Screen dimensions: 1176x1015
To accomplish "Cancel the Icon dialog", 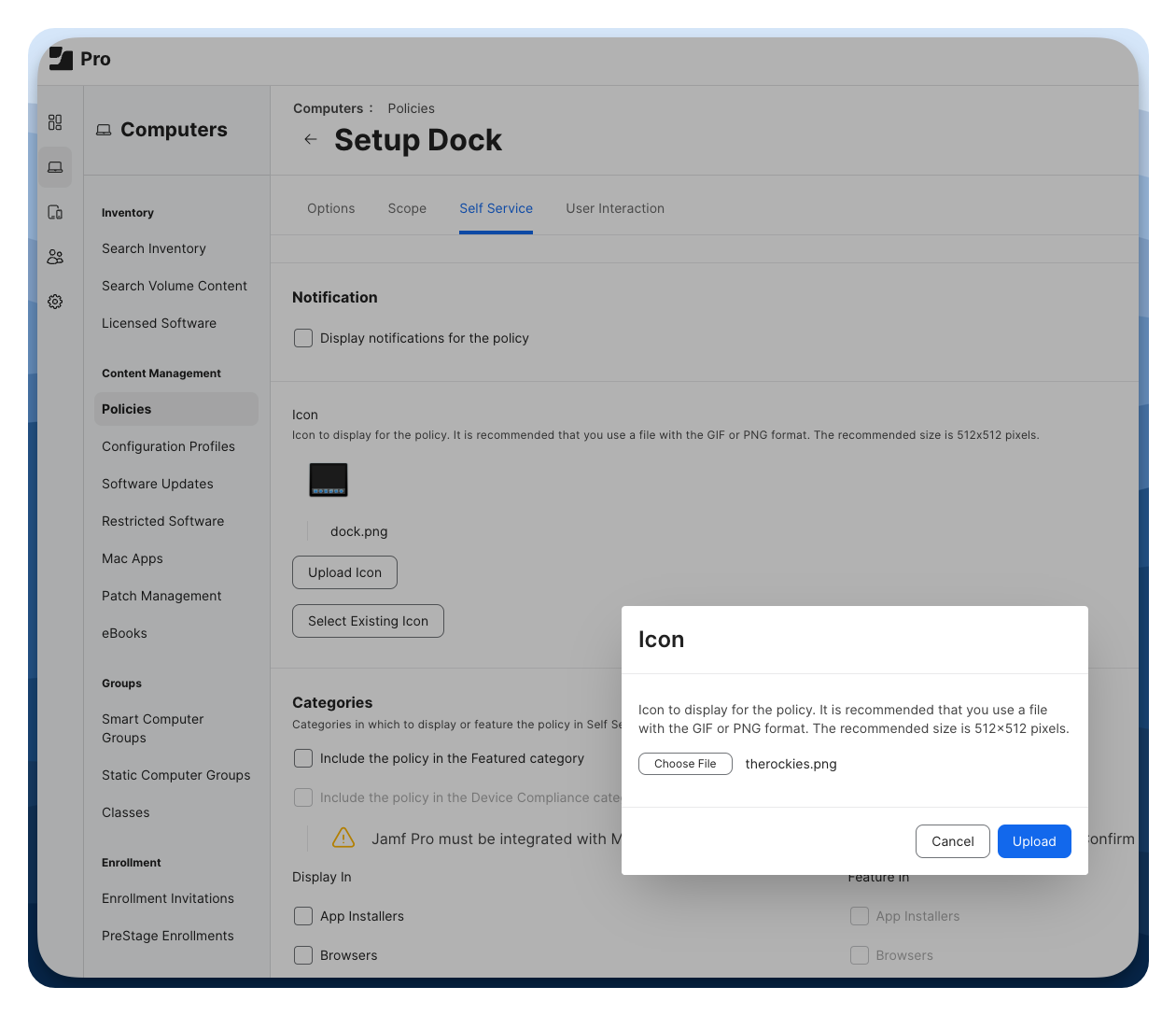I will 952,841.
